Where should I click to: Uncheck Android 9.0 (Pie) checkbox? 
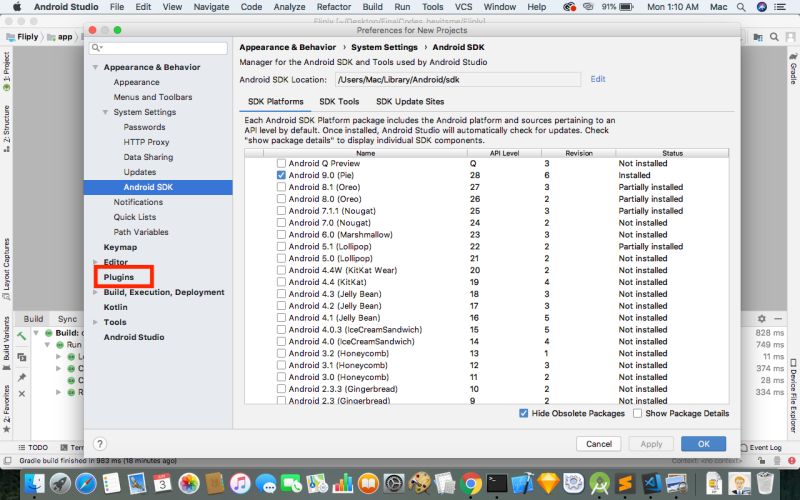[x=281, y=175]
